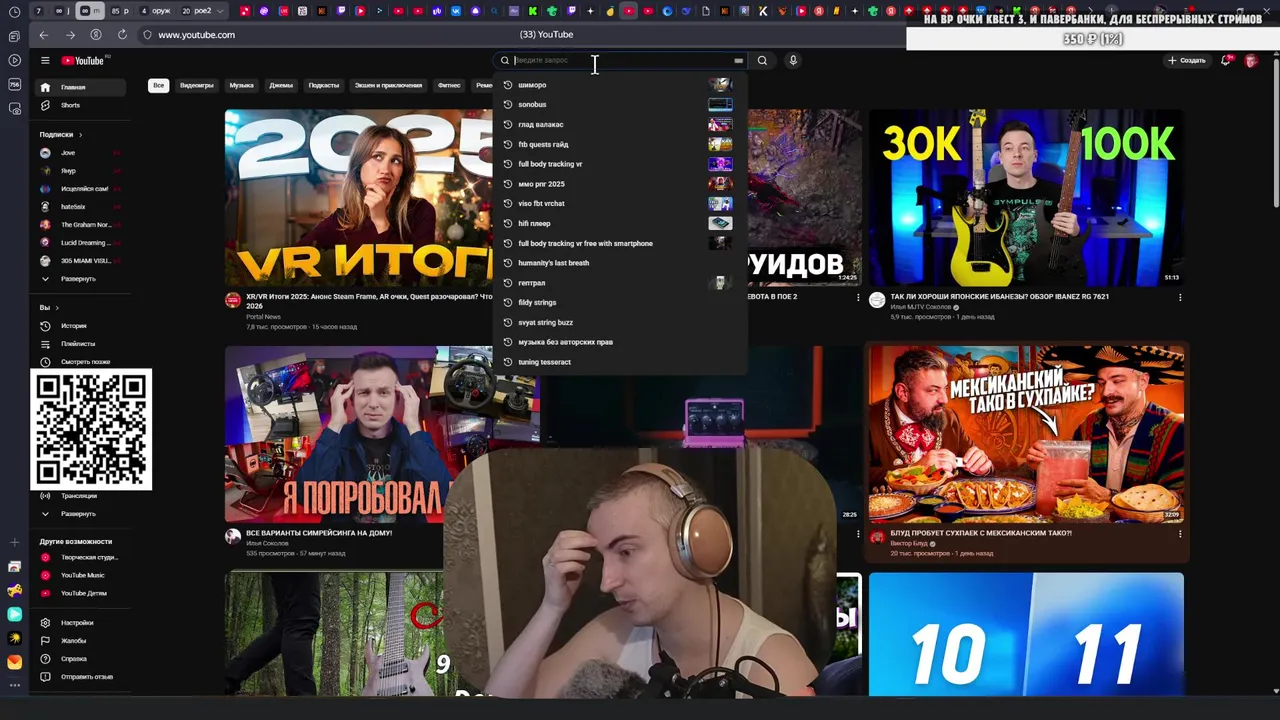Viewport: 1280px width, 720px height.
Task: Open the browser tab groups dropdown arrow
Action: pyautogui.click(x=221, y=12)
